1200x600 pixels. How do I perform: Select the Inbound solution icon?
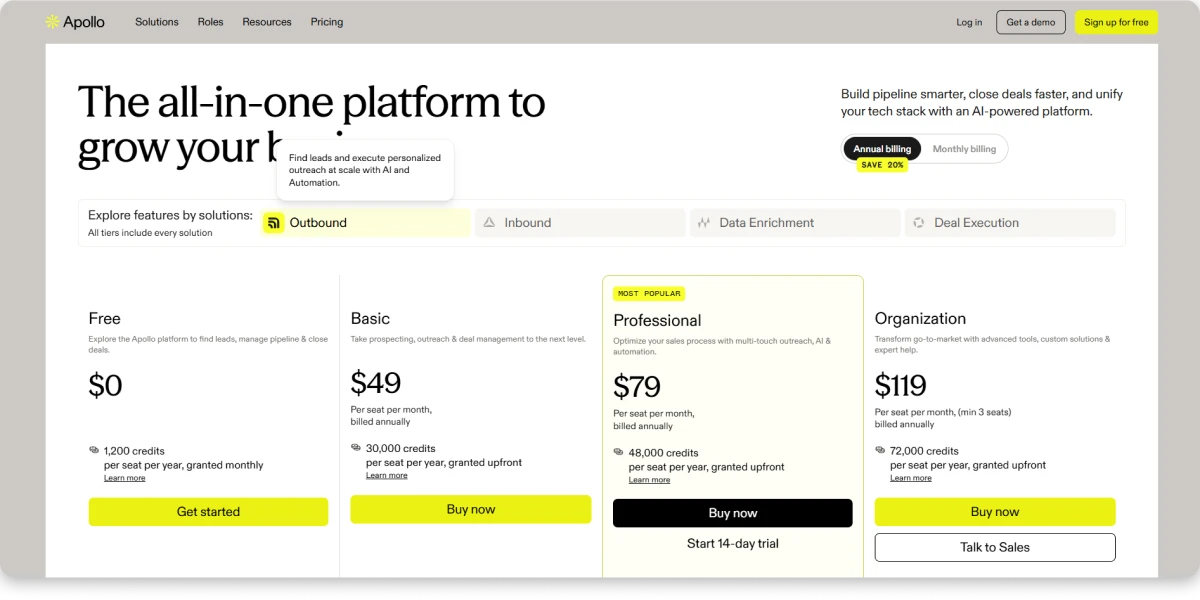[x=489, y=223]
